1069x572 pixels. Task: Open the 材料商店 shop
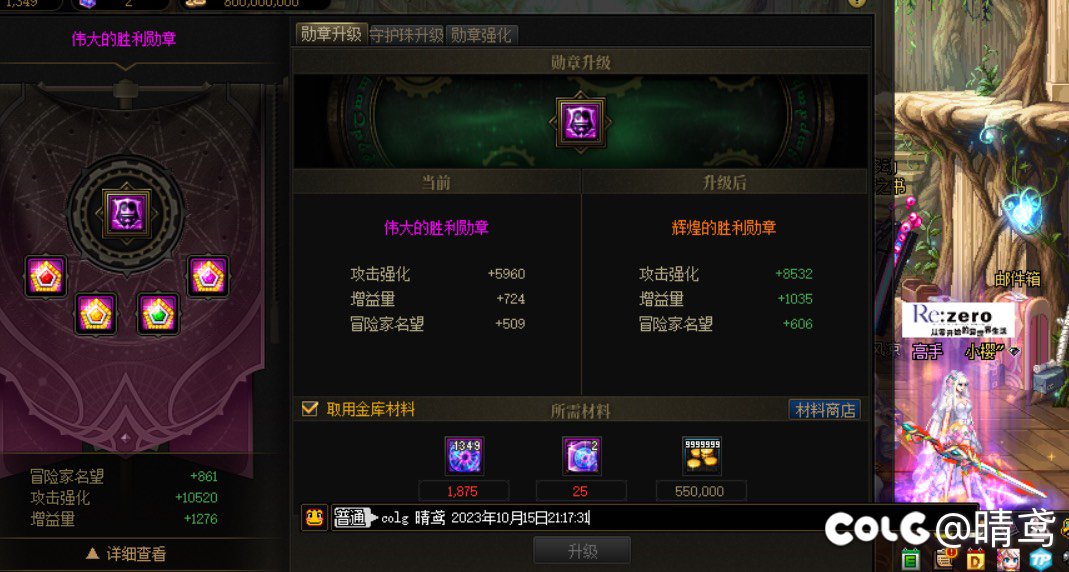[824, 410]
